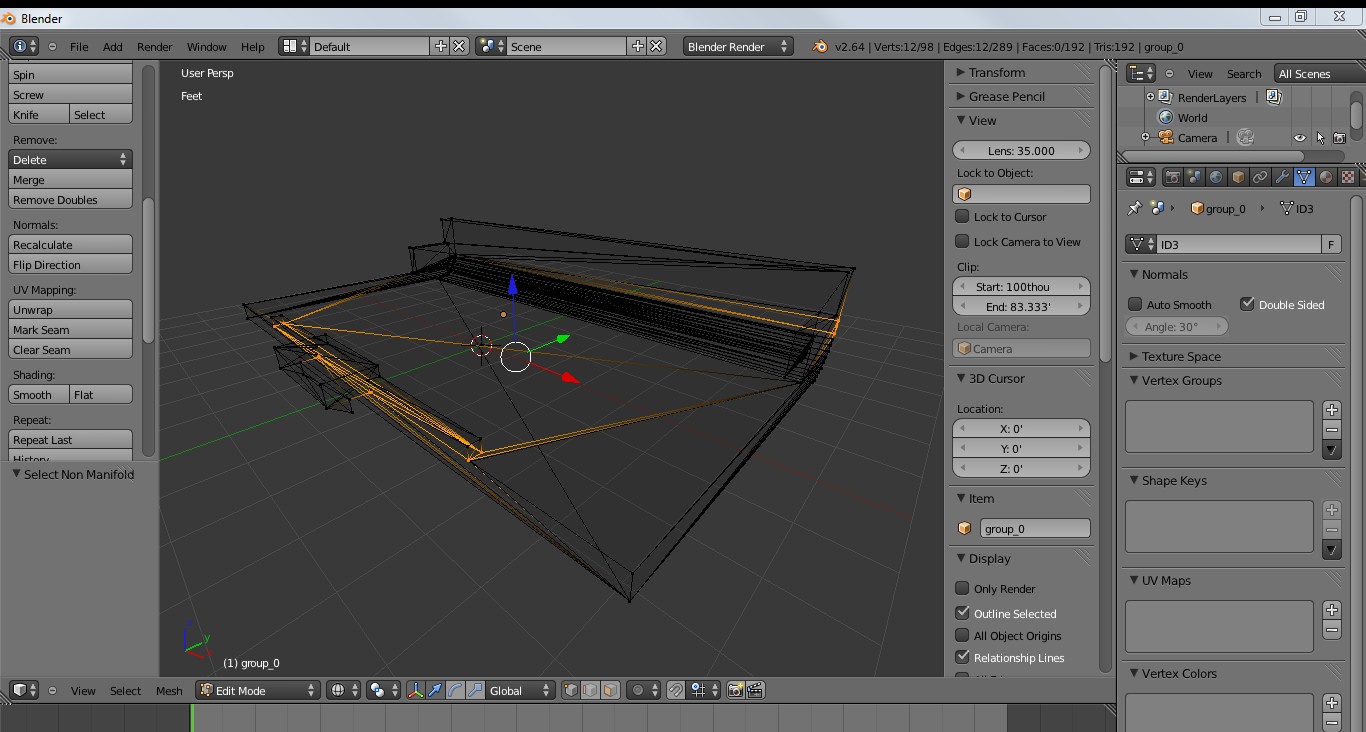Viewport: 1366px width, 732px height.
Task: Select the translate manipulator arrow icon
Action: (x=436, y=690)
